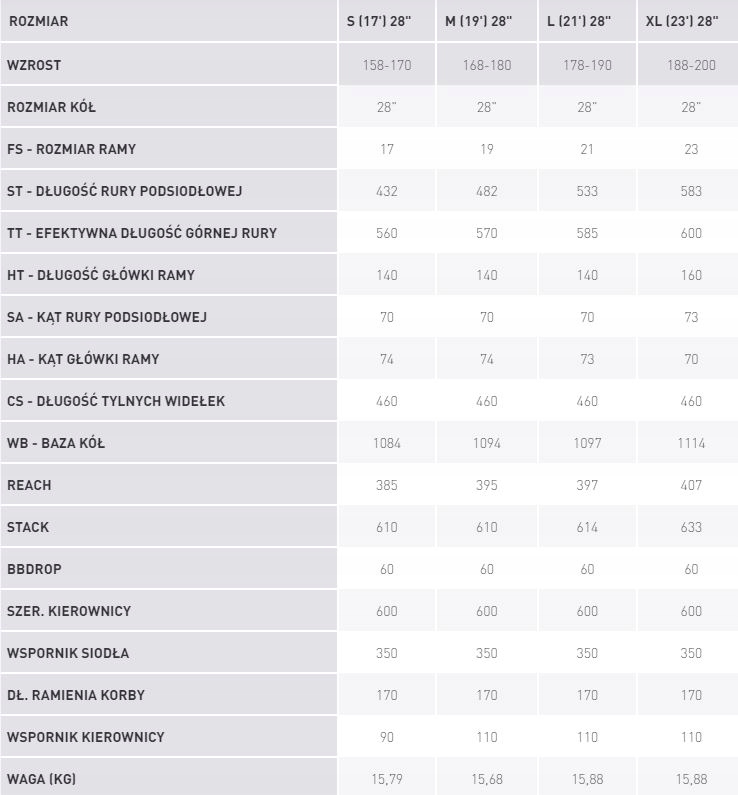Click WSPORNIK KIEROWNICY value 90
The image size is (738, 795).
tap(387, 737)
